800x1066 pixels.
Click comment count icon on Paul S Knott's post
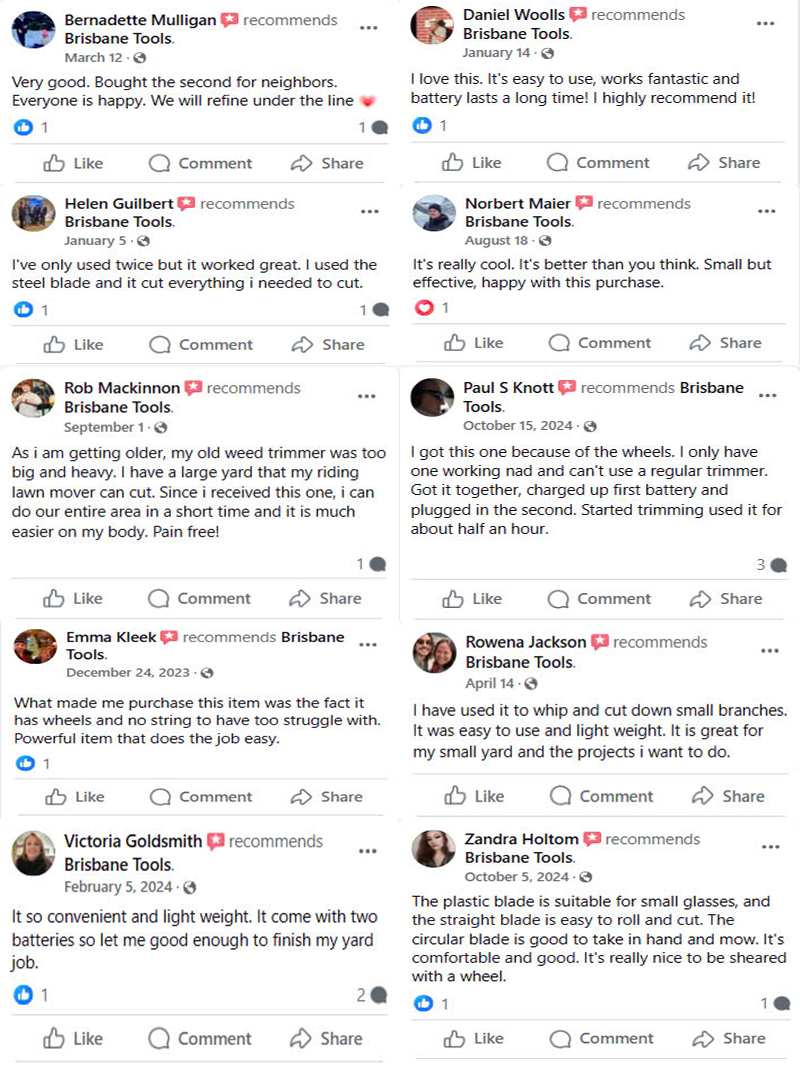coord(779,565)
